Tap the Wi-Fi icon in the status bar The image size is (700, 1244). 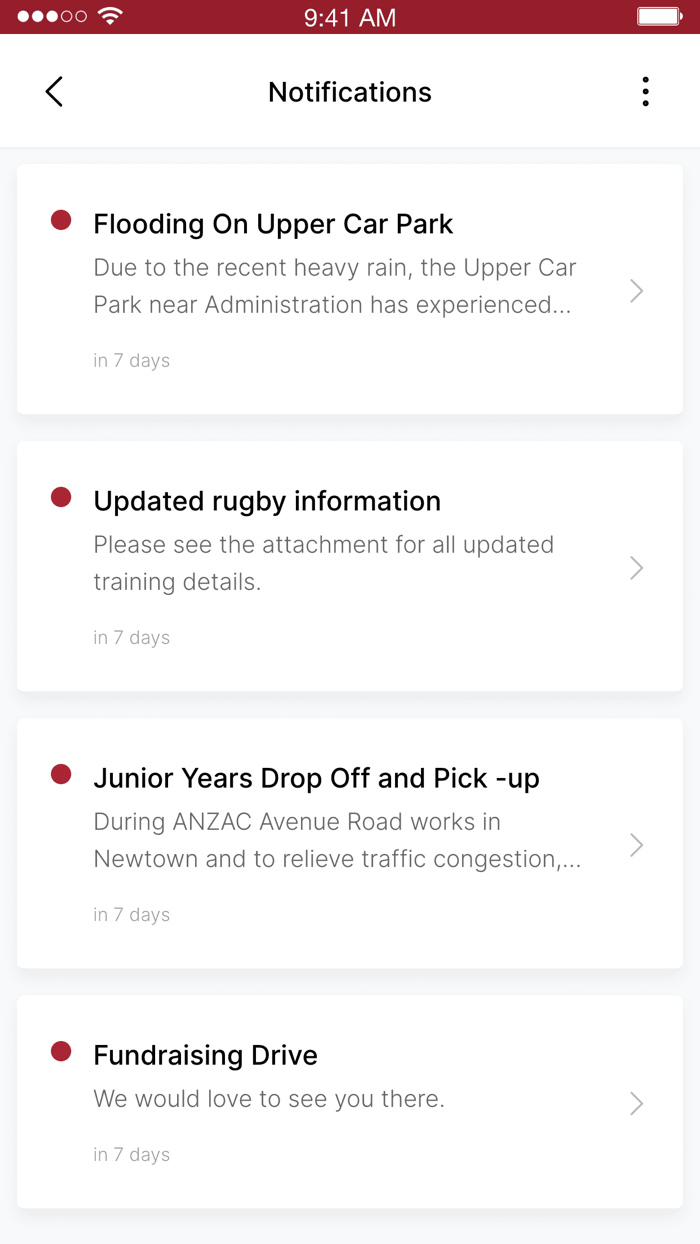pyautogui.click(x=109, y=16)
